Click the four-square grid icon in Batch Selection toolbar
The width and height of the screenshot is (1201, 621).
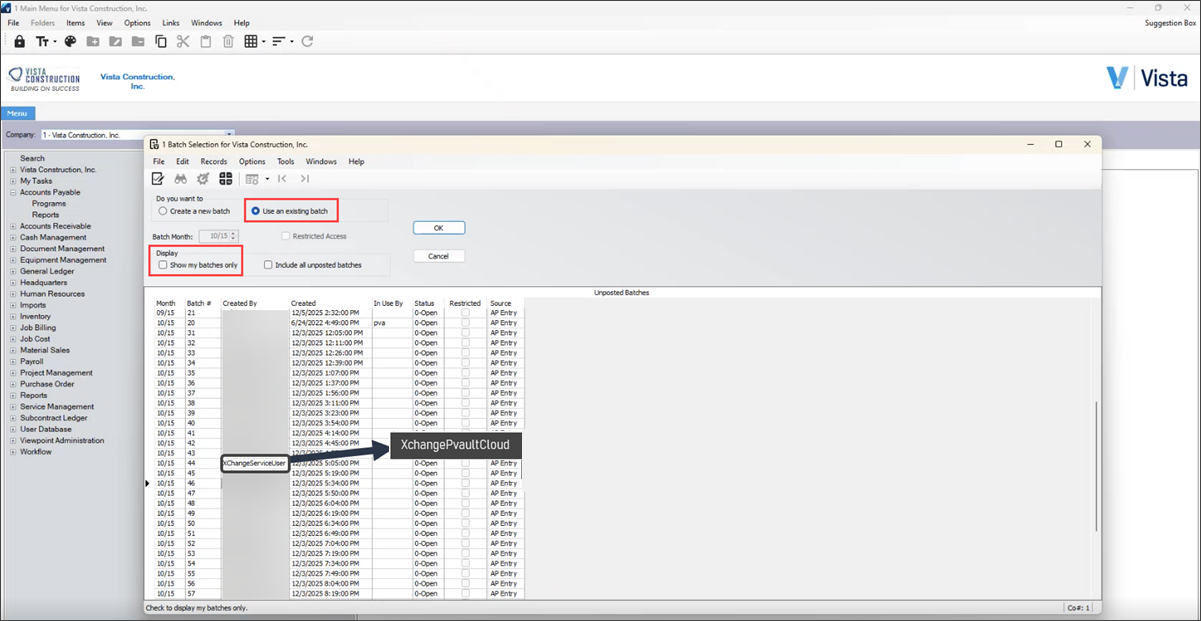(x=226, y=178)
